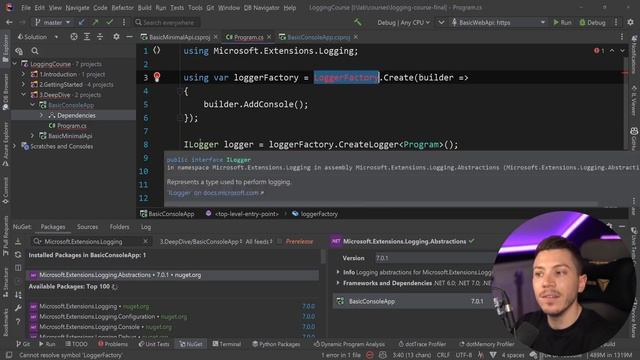This screenshot has height=360, width=640.
Task: Switch to the NuGet Sources tab
Action: point(87,227)
